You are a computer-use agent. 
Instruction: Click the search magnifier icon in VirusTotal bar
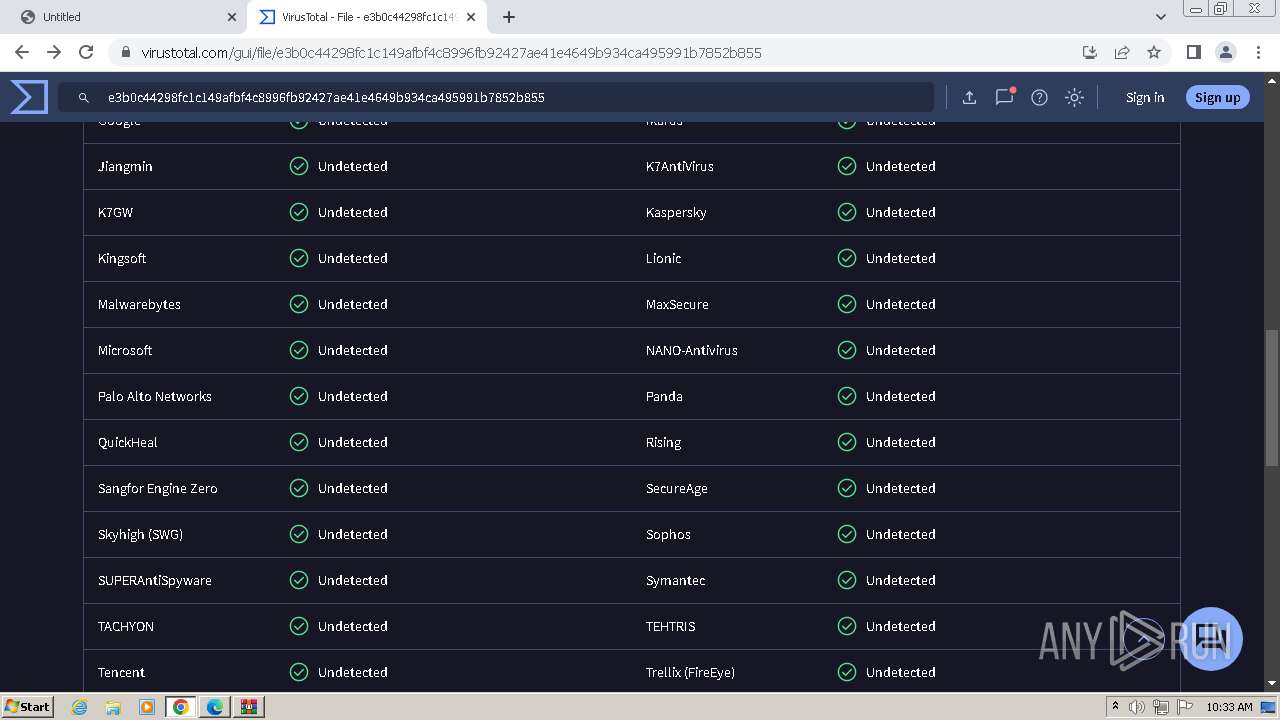tap(84, 98)
